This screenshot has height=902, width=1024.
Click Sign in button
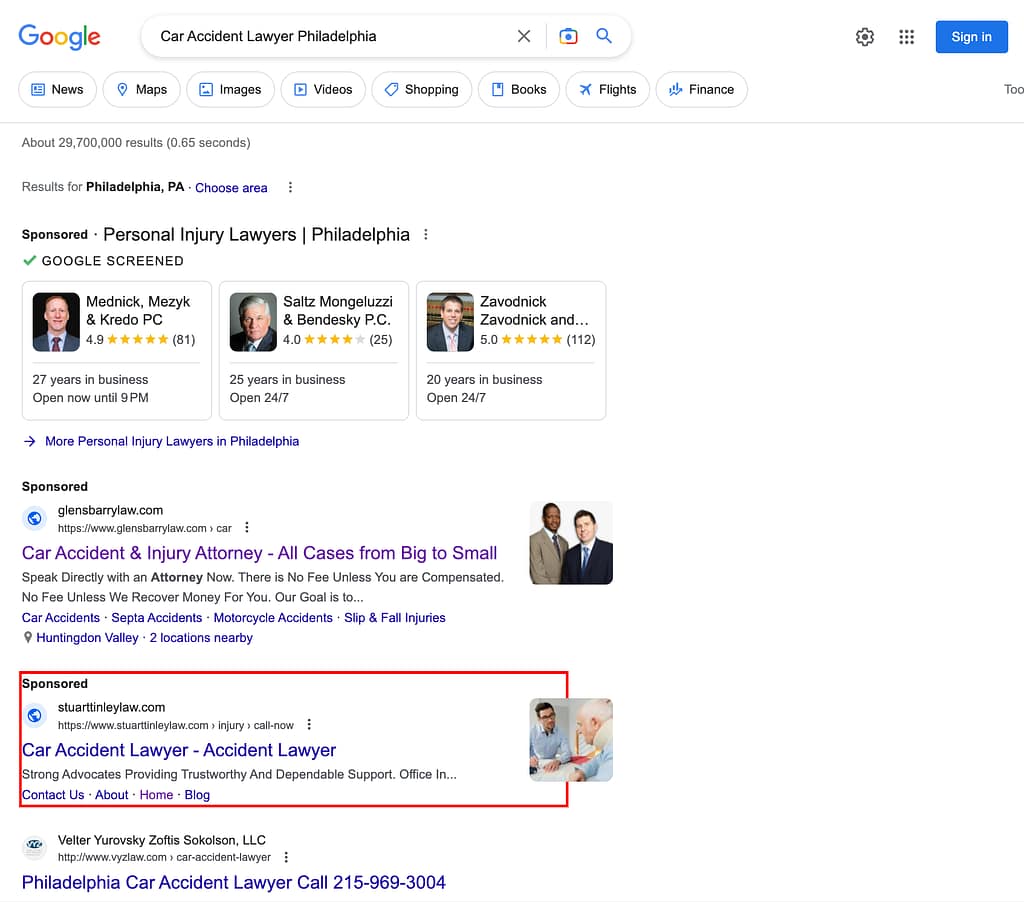[x=971, y=37]
